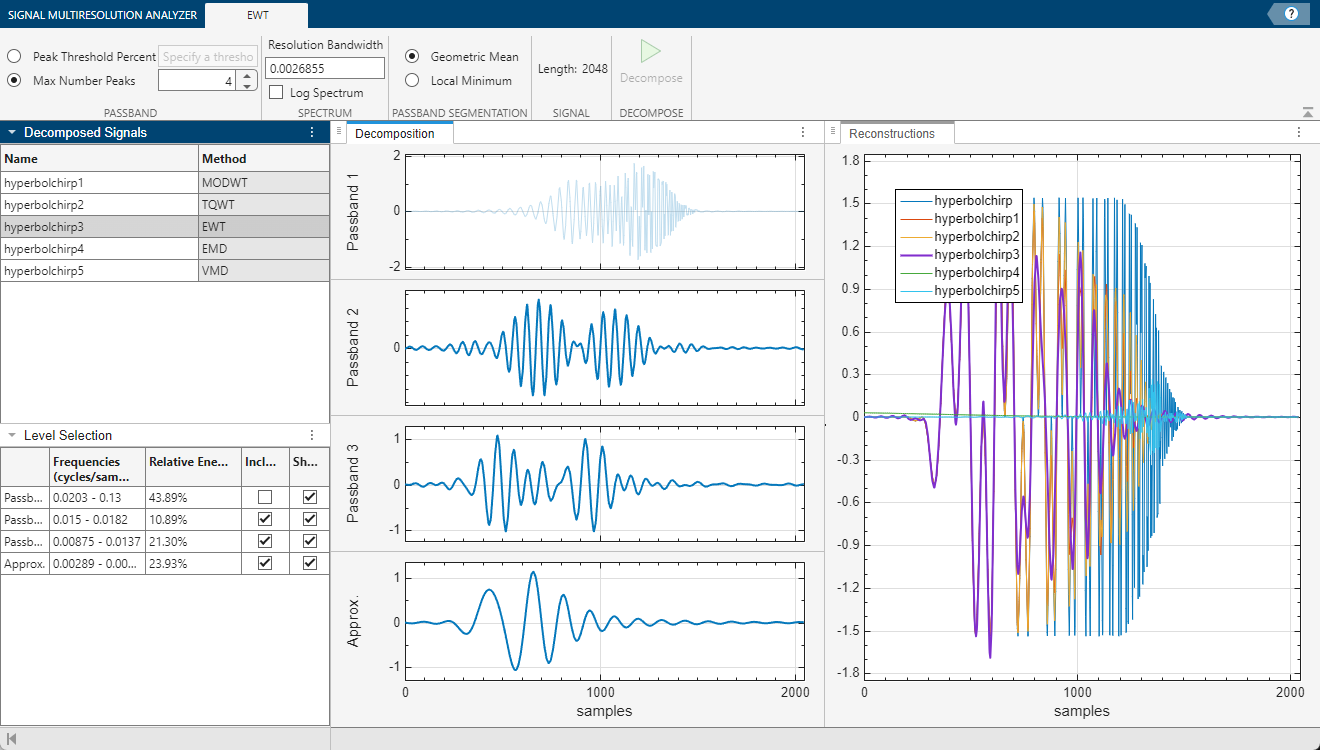Viewport: 1320px width, 750px height.
Task: Select the Reconstructions tab
Action: 895,131
